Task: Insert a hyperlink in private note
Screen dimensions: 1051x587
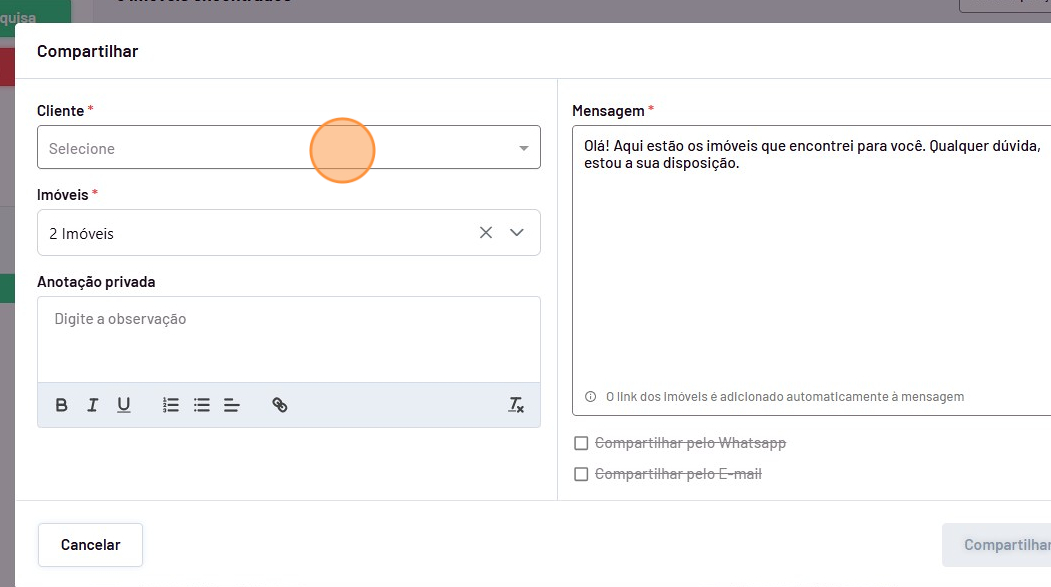Action: point(280,405)
